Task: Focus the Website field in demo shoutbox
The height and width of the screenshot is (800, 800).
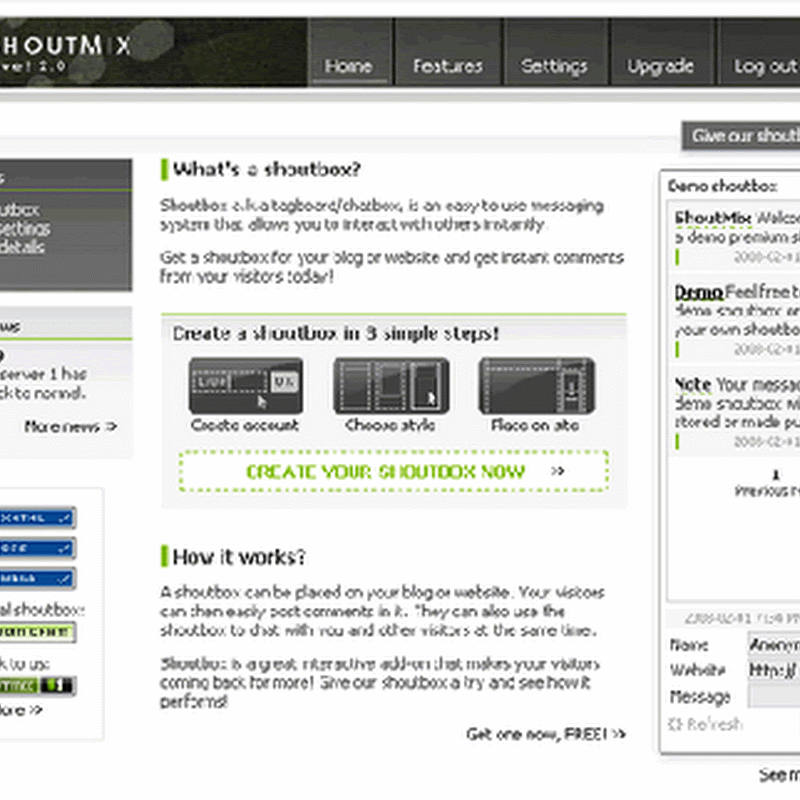Action: 773,669
